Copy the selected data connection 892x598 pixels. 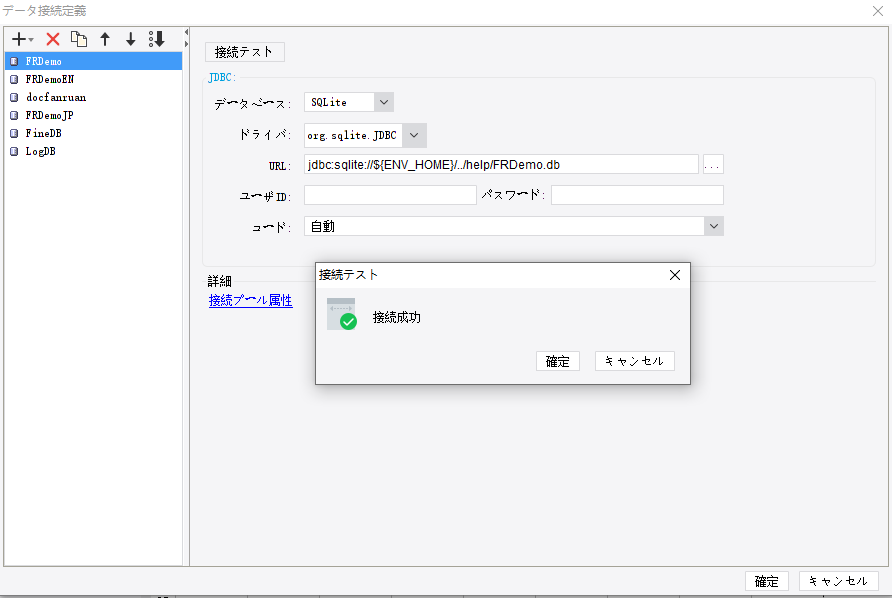[x=79, y=39]
